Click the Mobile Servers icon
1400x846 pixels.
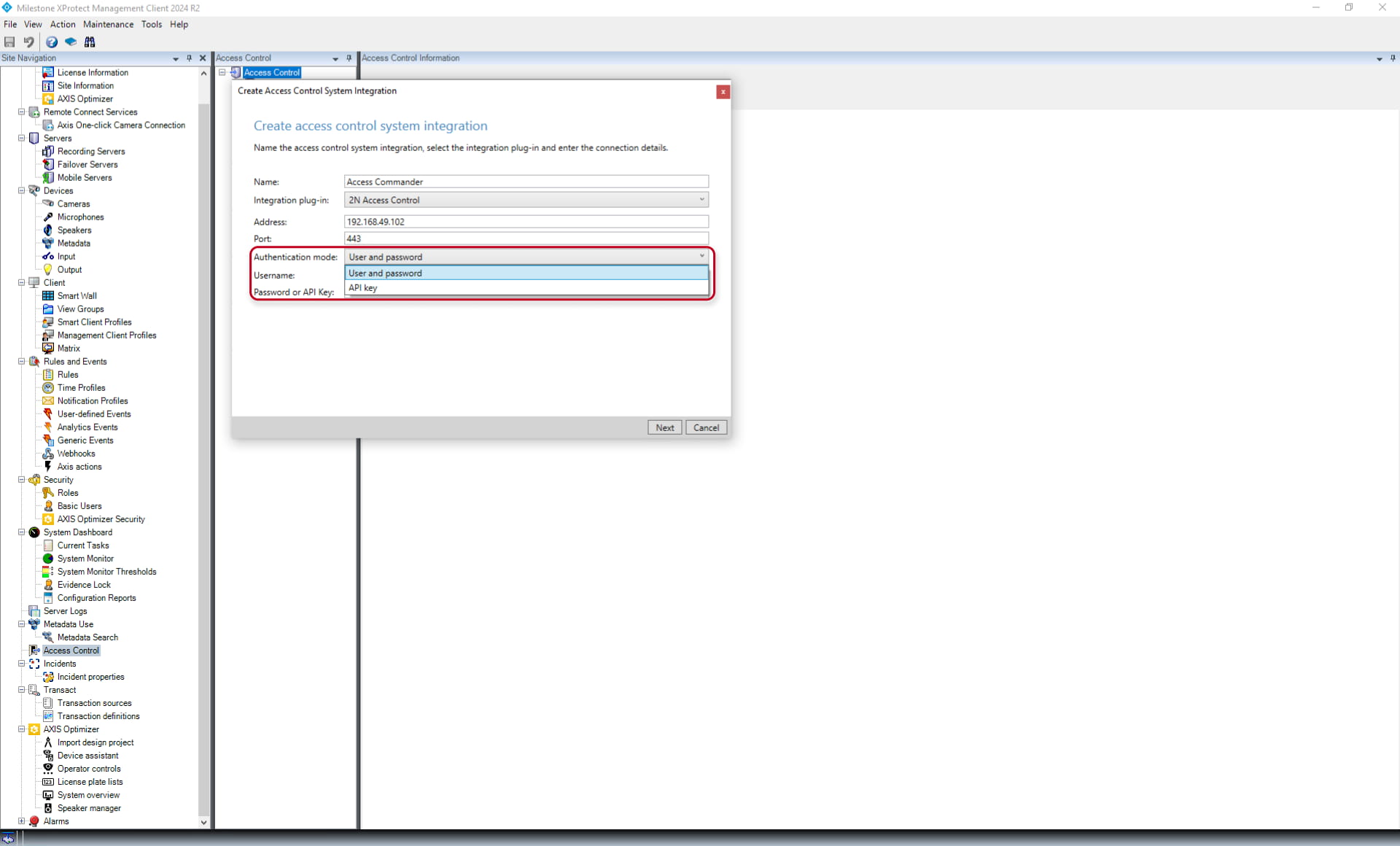48,177
